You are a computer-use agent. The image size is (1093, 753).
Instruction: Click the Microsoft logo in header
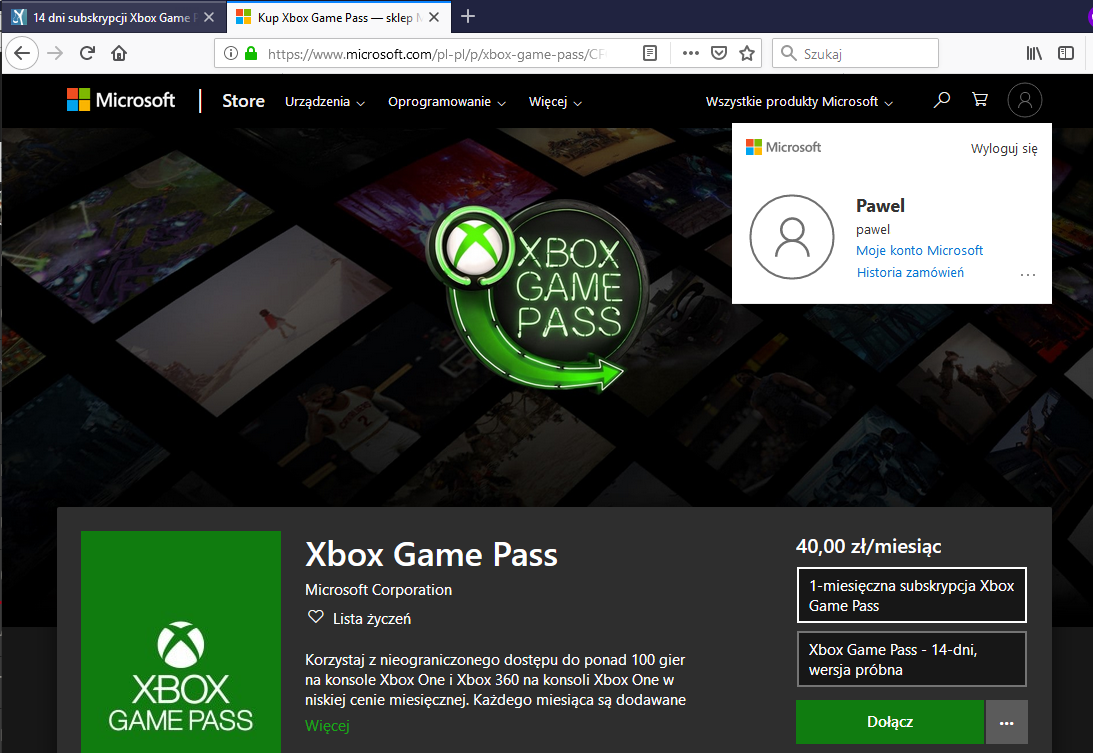121,100
